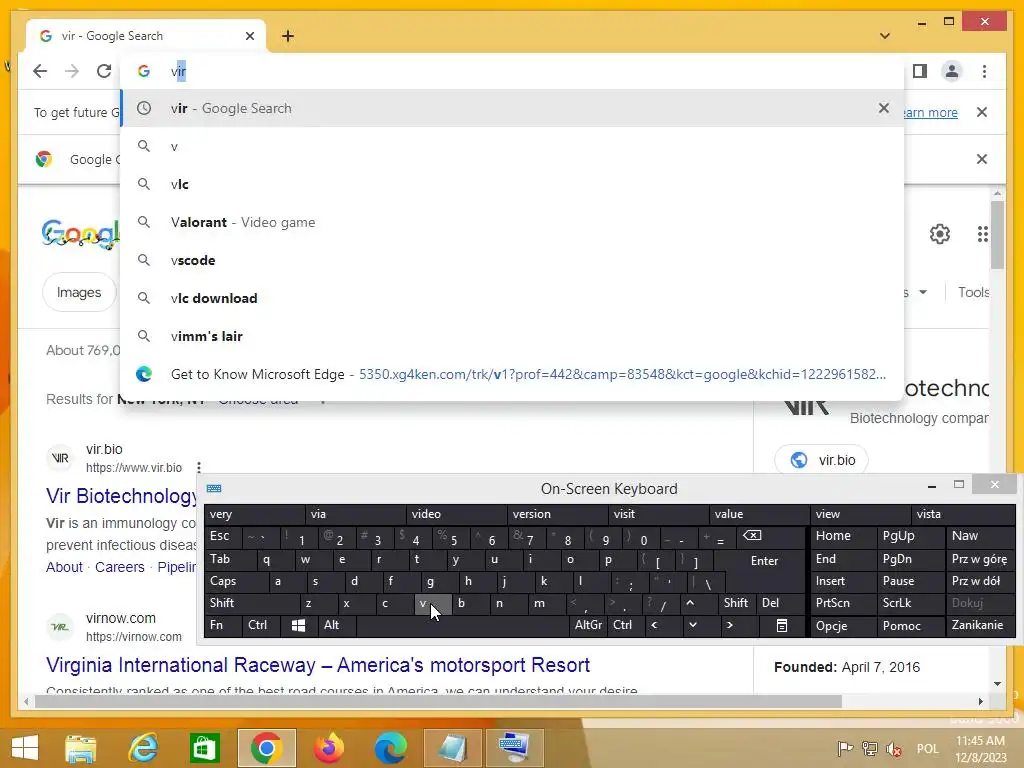Tap the Esc key on keyboard

(222, 536)
